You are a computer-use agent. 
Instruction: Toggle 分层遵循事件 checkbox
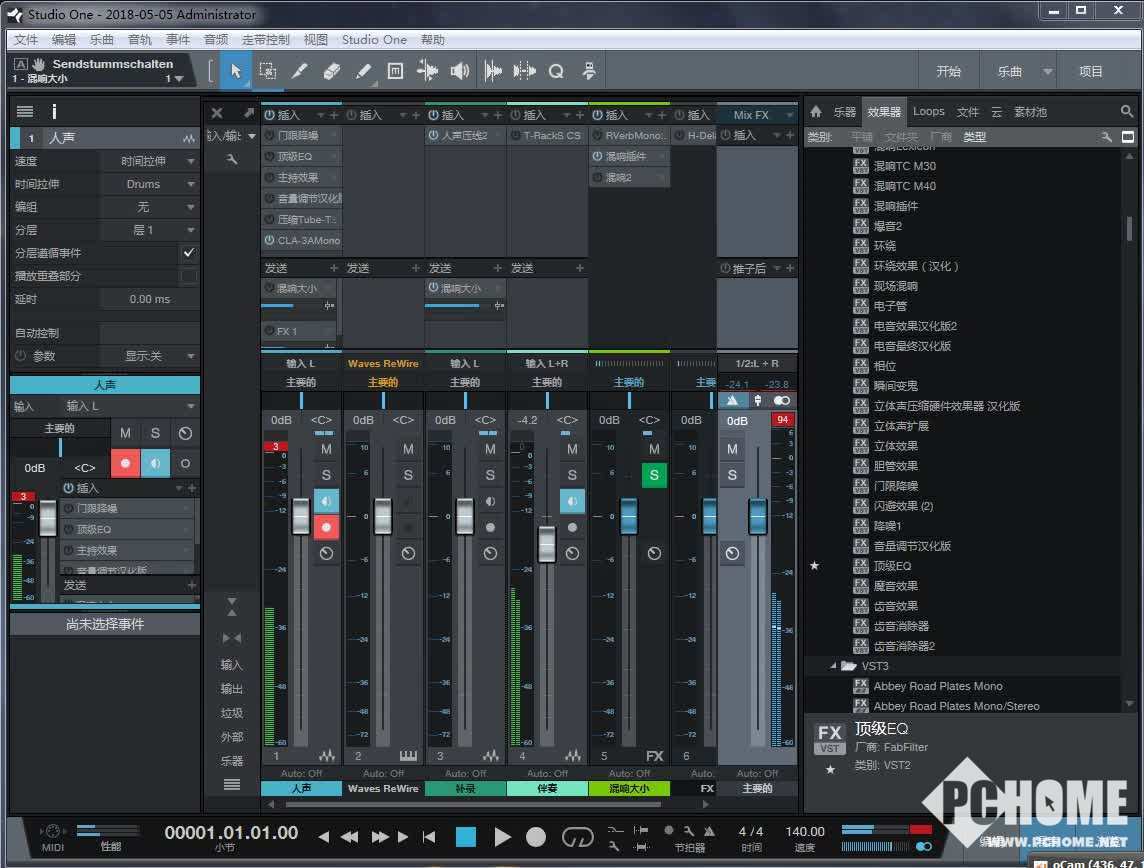[x=189, y=252]
